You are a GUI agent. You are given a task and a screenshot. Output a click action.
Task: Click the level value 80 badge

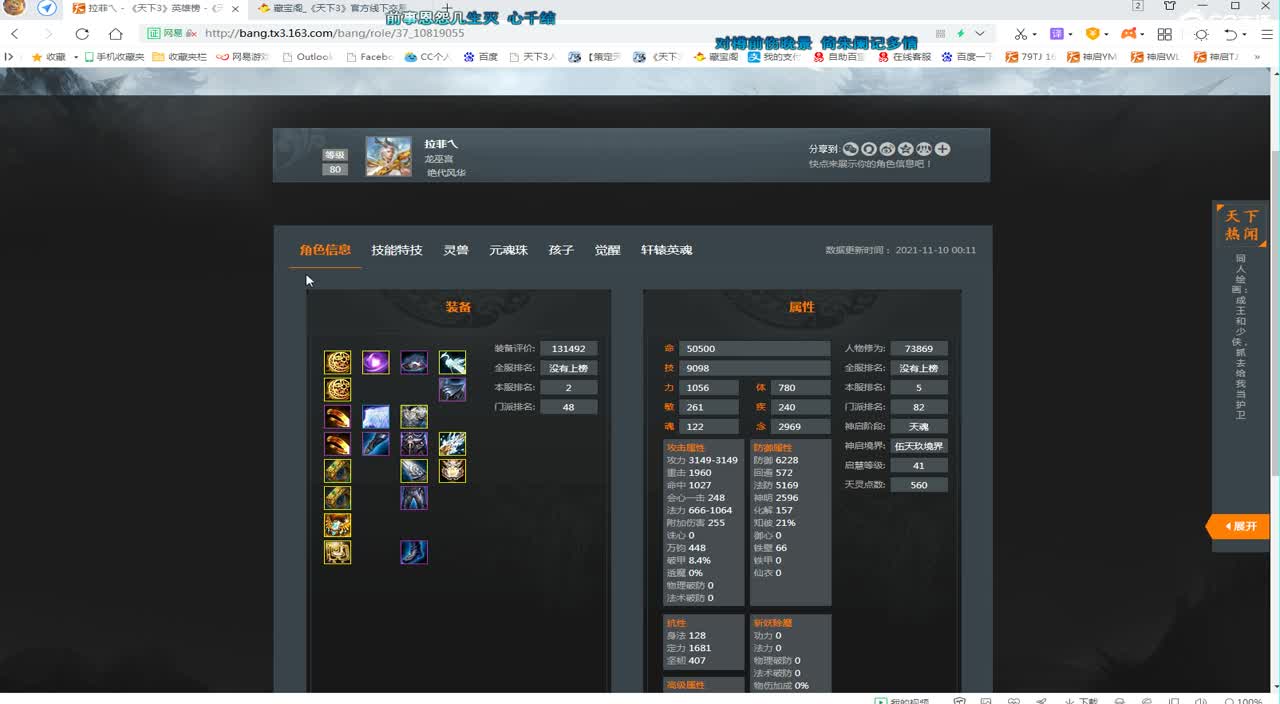(x=335, y=170)
